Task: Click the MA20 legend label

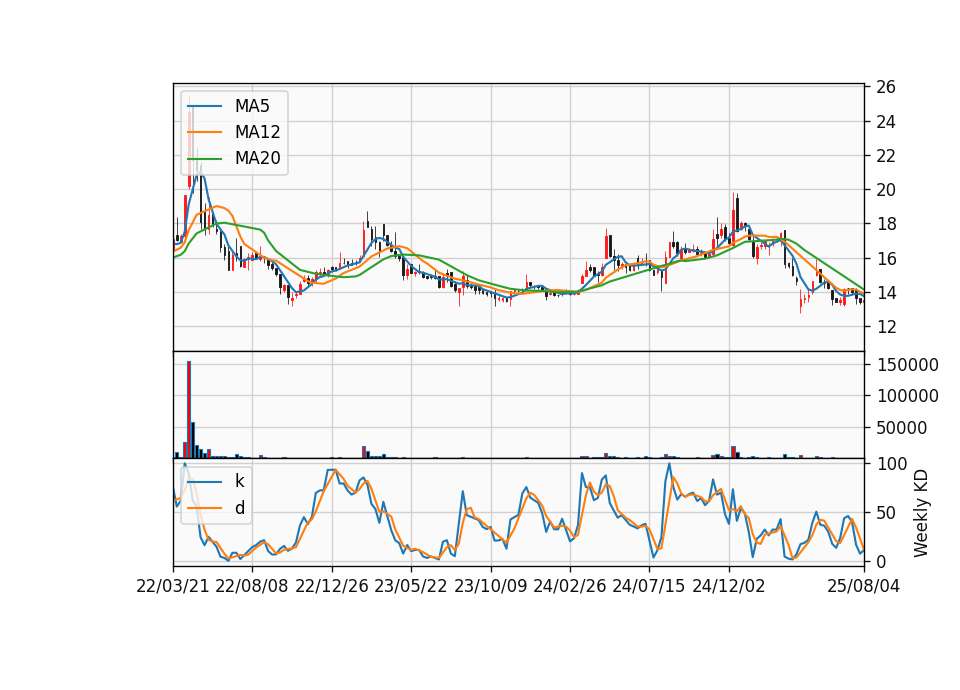Action: tap(257, 158)
